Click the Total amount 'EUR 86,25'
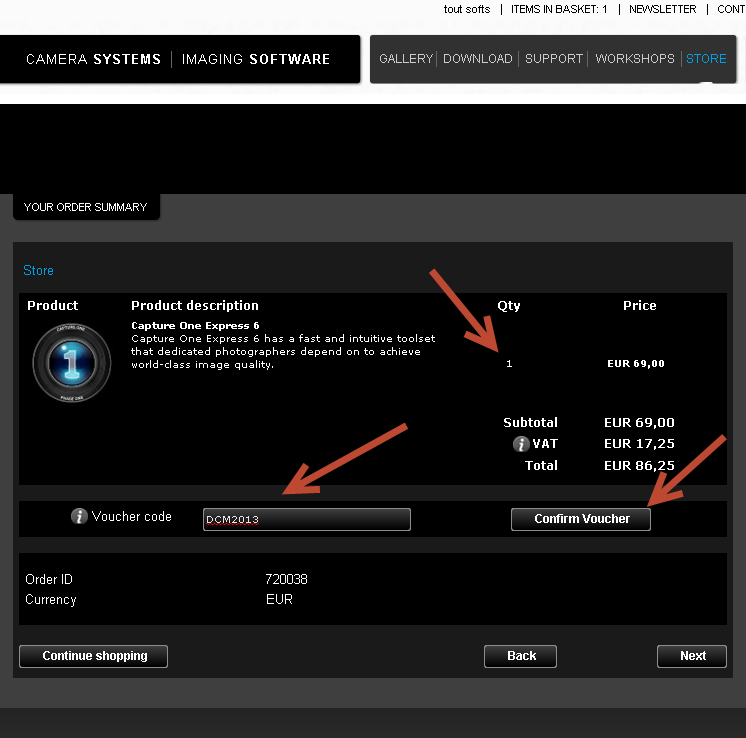 pyautogui.click(x=639, y=465)
